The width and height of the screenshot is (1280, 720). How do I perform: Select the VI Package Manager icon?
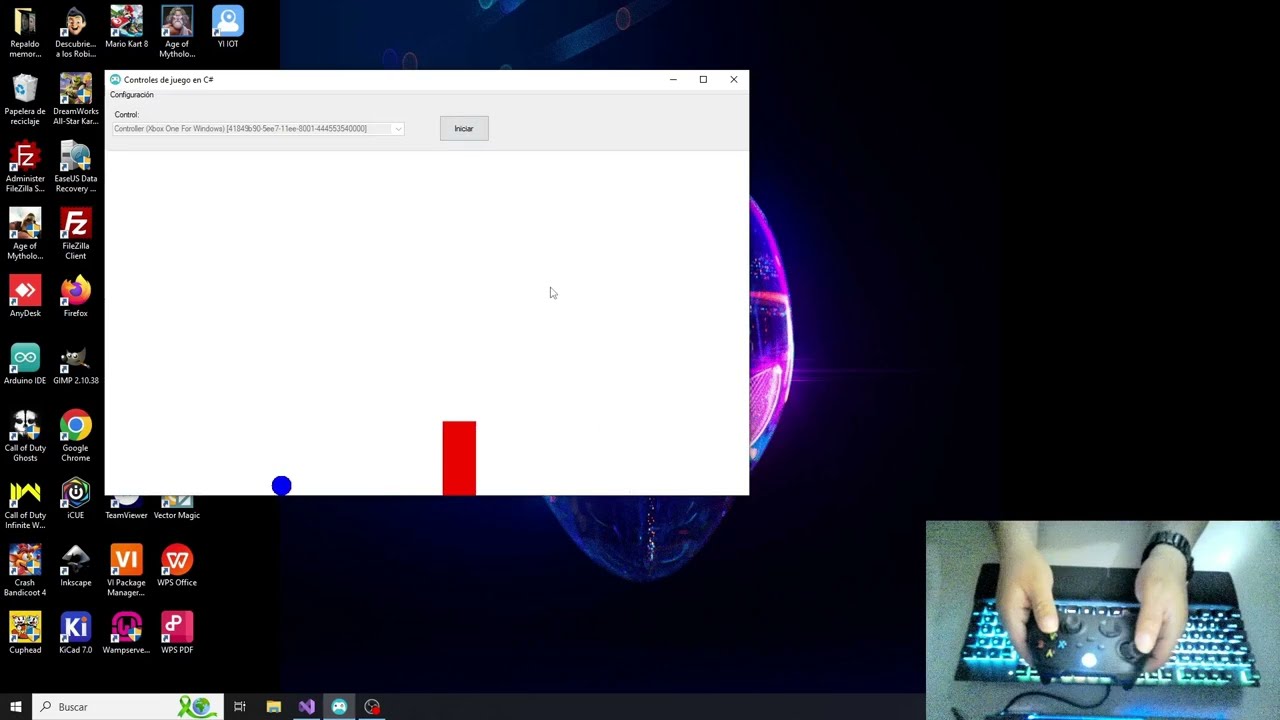pyautogui.click(x=126, y=570)
